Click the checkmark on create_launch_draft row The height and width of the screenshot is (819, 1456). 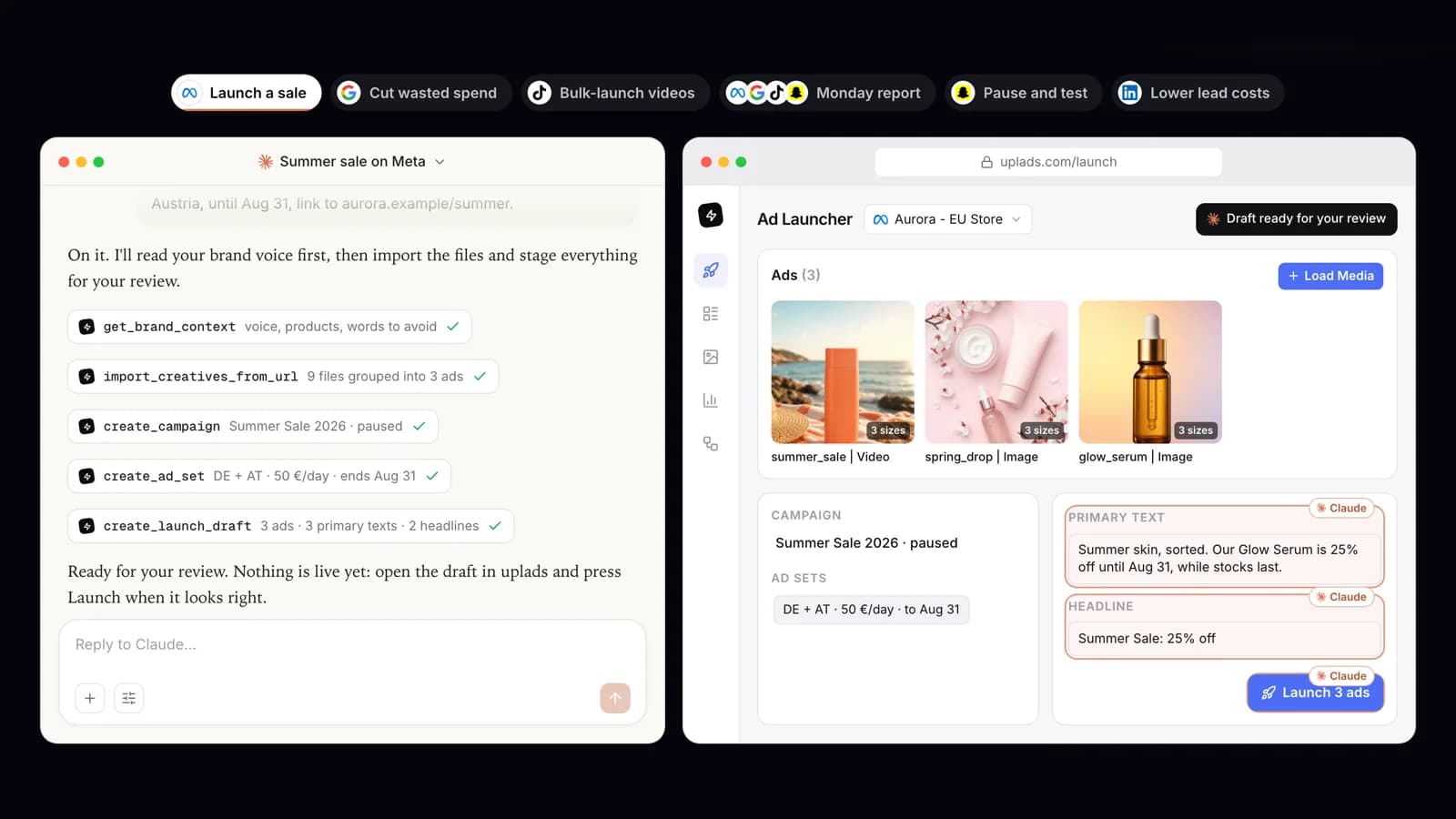pyautogui.click(x=495, y=526)
